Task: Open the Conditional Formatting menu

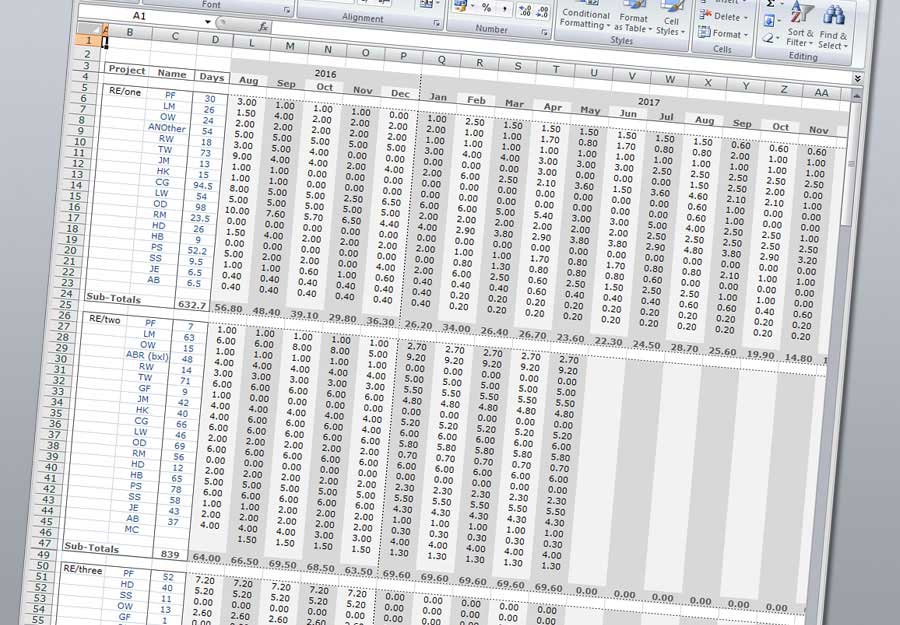Action: click(x=584, y=14)
